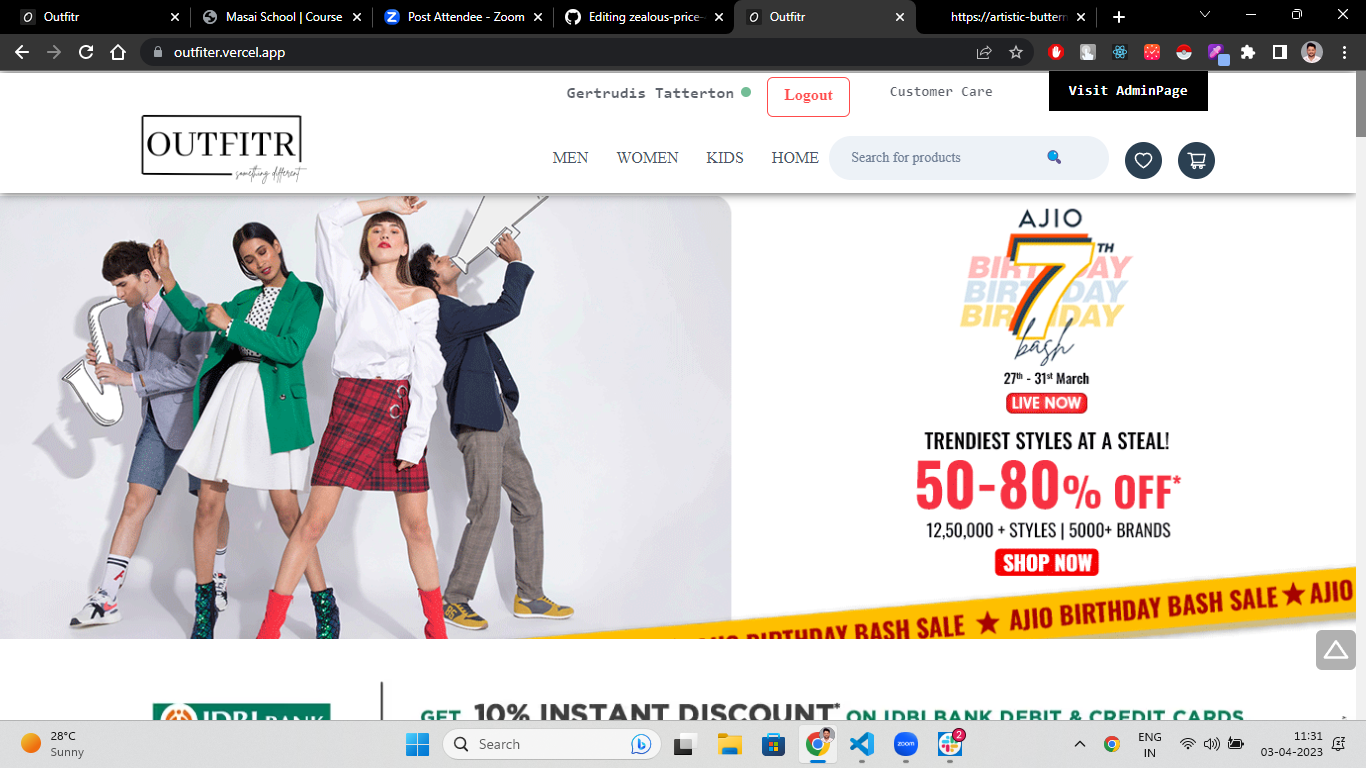This screenshot has height=768, width=1366.
Task: Click the IDBI Bank discount banner
Action: pyautogui.click(x=697, y=700)
